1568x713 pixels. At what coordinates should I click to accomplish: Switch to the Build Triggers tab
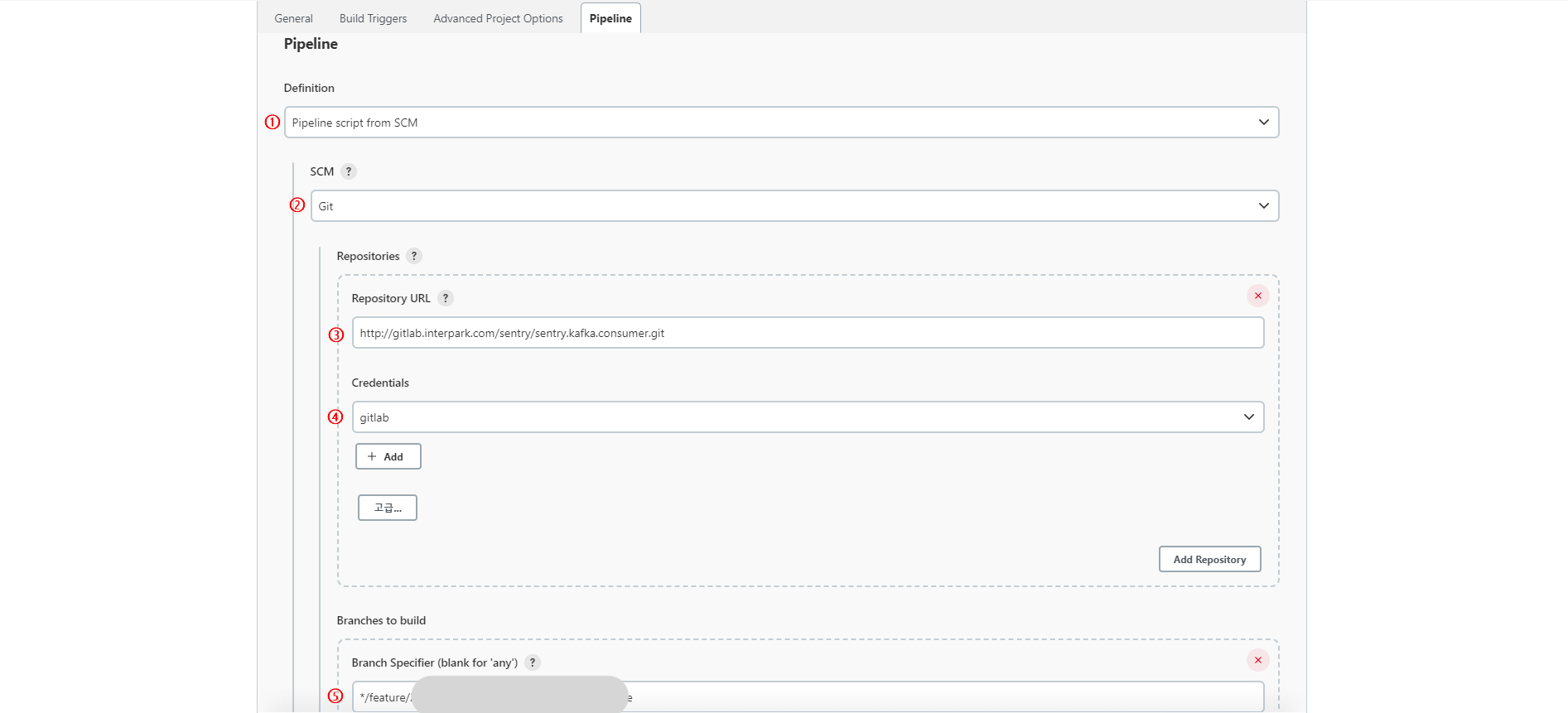(x=373, y=18)
